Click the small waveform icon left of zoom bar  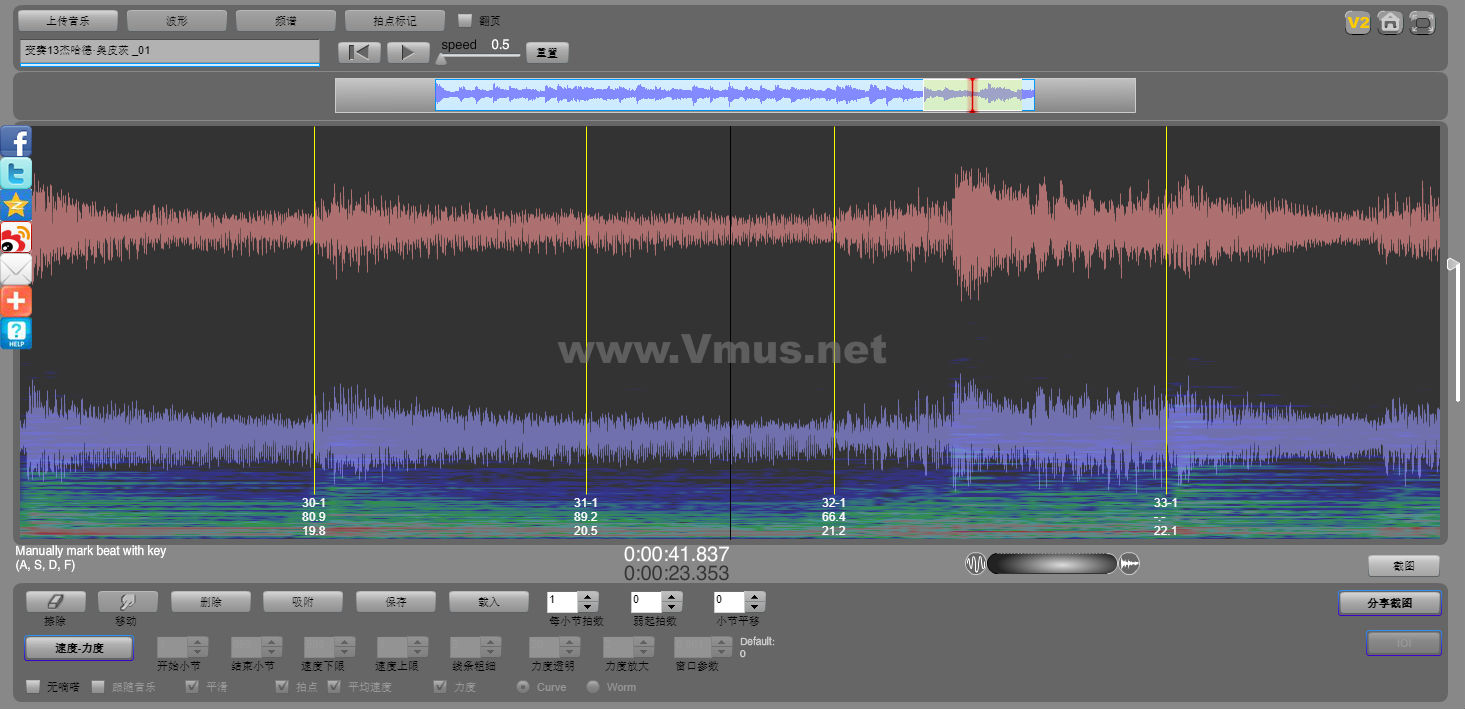[975, 564]
